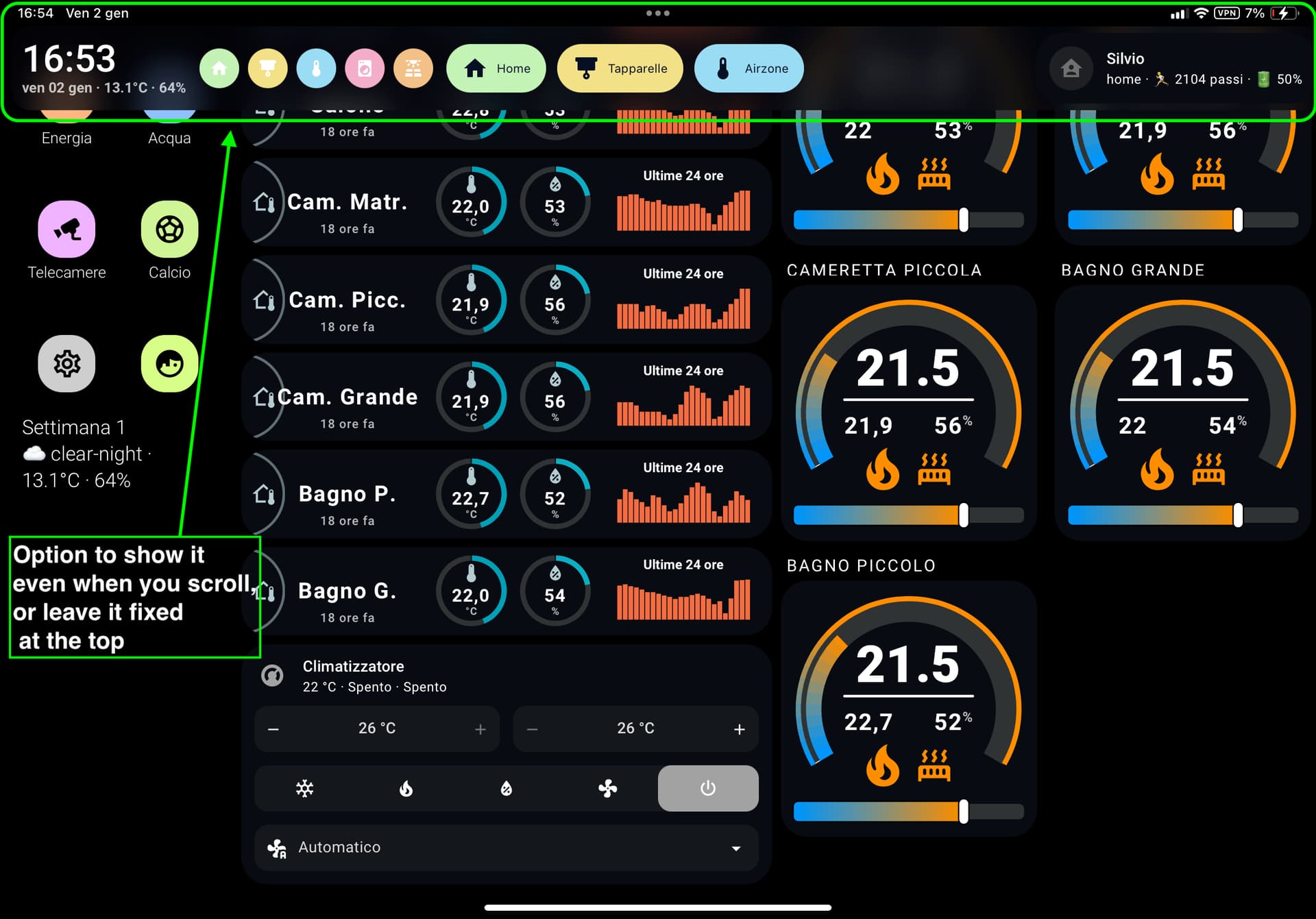
Task: Toggle Climatizzatore cool snowflake mode
Action: point(304,788)
